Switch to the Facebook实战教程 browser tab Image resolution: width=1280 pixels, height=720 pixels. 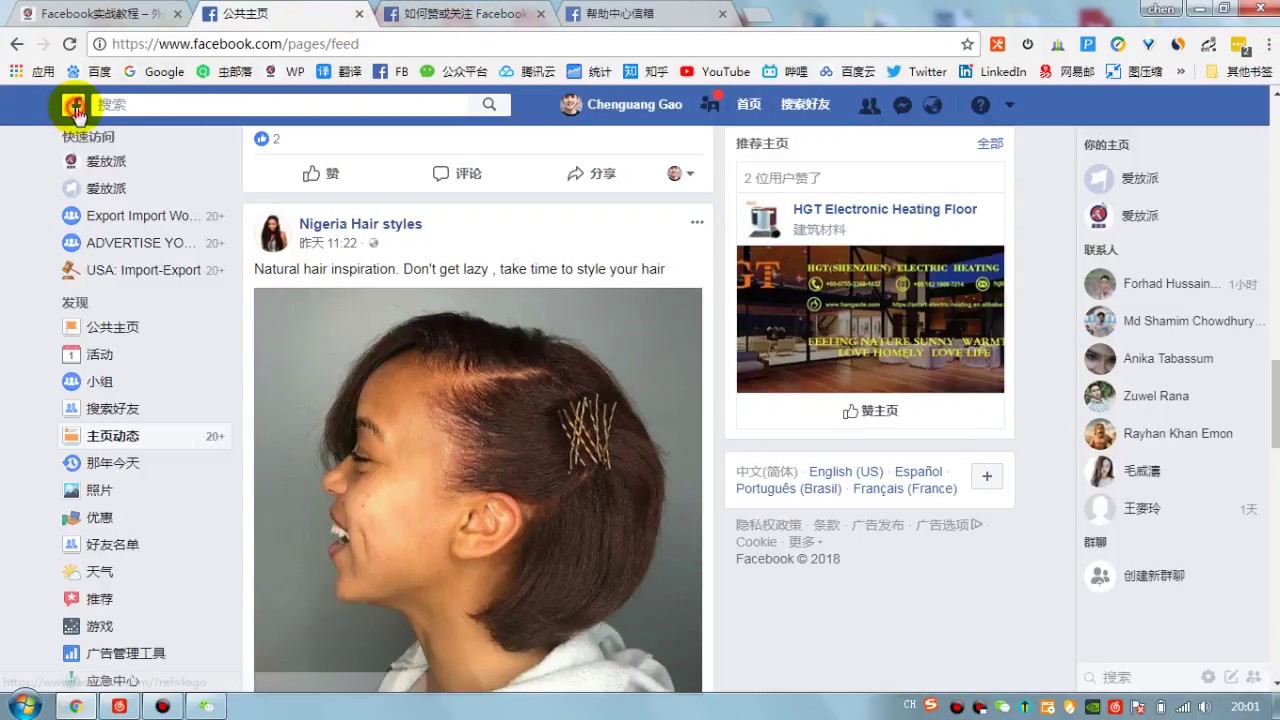(x=100, y=14)
